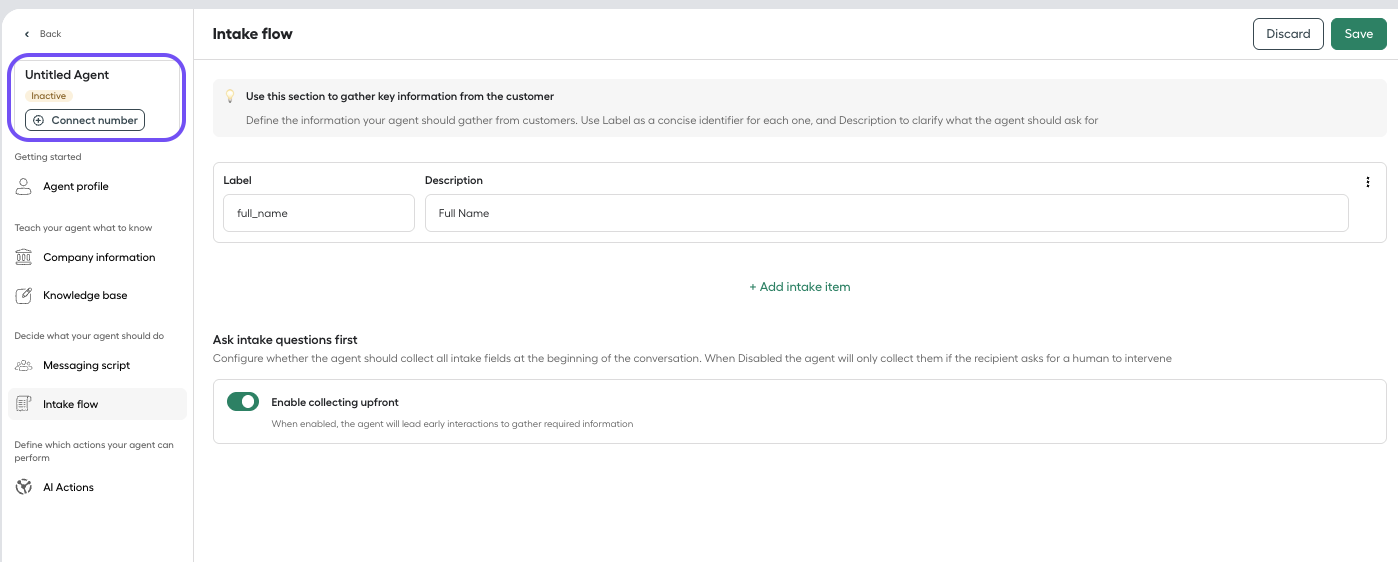Add a new intake item
Screen dimensions: 1398x562
800,287
